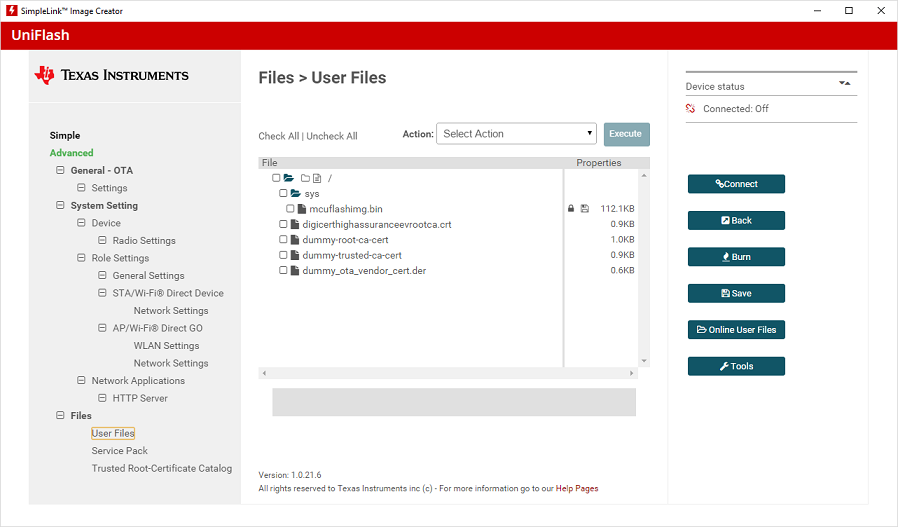Open HTTP Server settings

tap(140, 398)
